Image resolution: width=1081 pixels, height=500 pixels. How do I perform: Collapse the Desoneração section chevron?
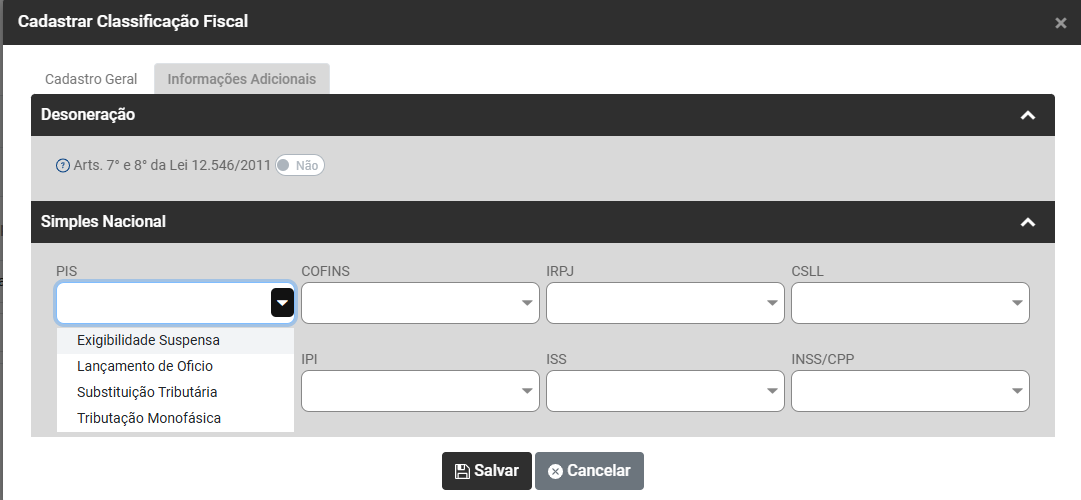point(1027,115)
